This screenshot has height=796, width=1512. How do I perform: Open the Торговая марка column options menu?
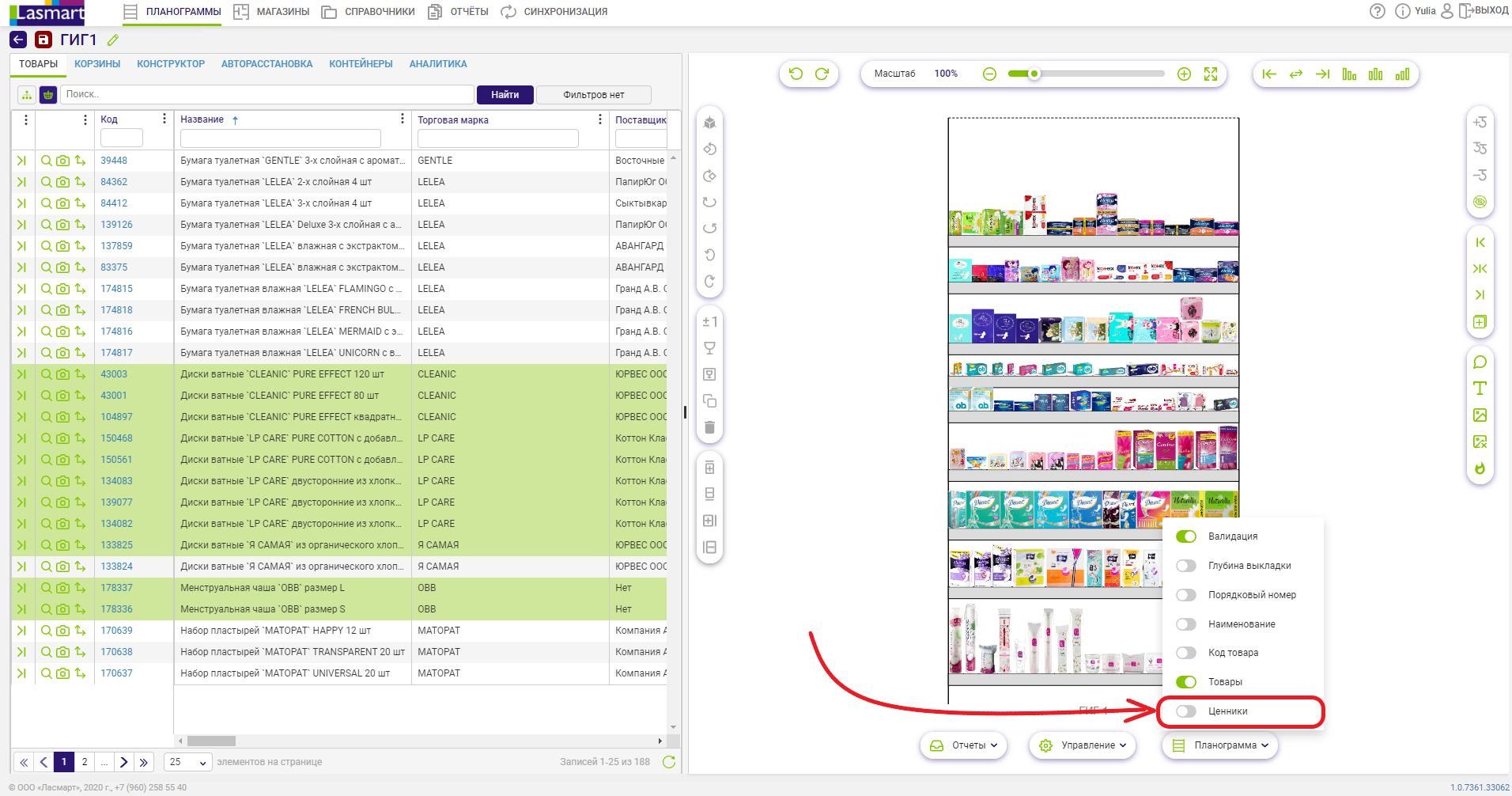(x=600, y=119)
